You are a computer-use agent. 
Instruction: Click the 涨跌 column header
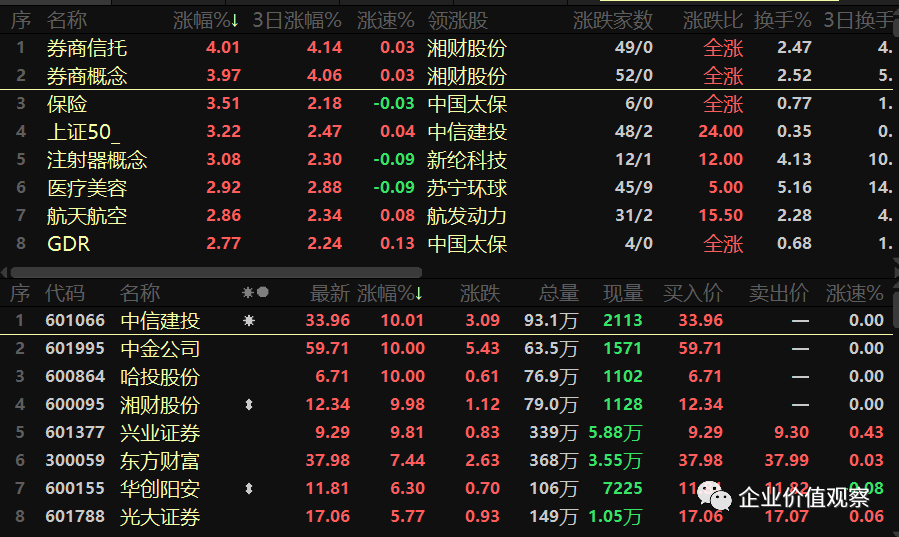tap(480, 293)
